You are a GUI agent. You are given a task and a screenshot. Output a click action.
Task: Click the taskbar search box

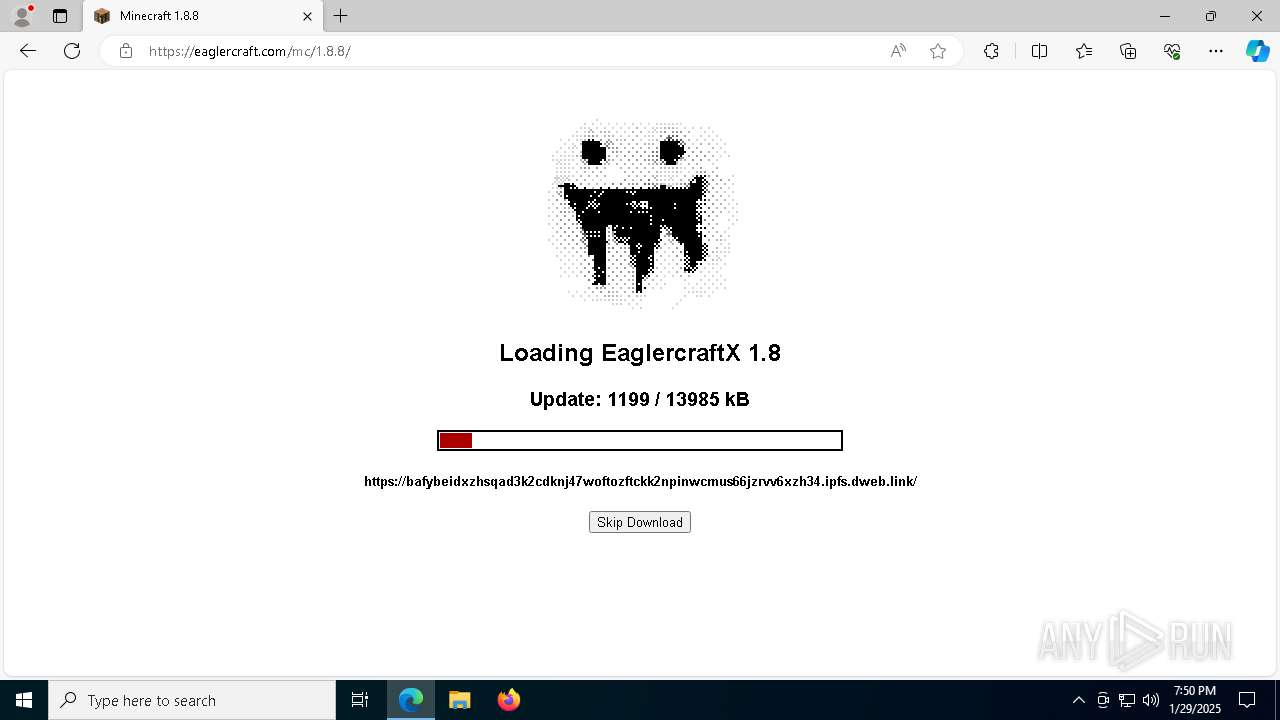tap(192, 700)
